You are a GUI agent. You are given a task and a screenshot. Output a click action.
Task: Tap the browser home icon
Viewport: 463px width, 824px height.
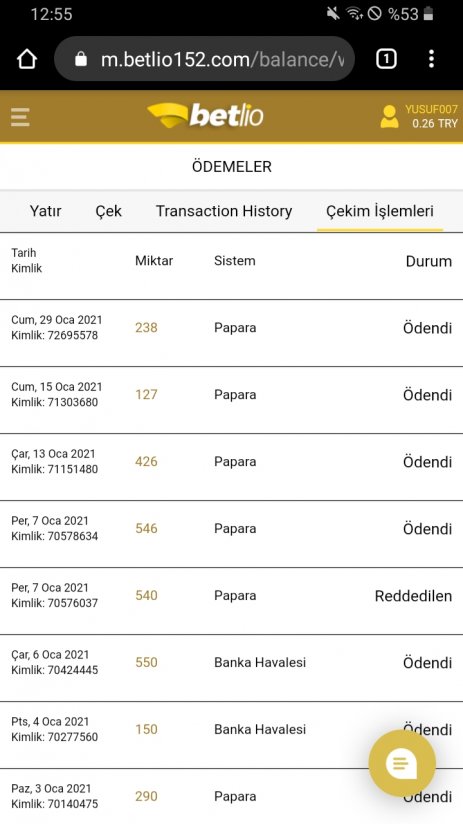(x=27, y=59)
